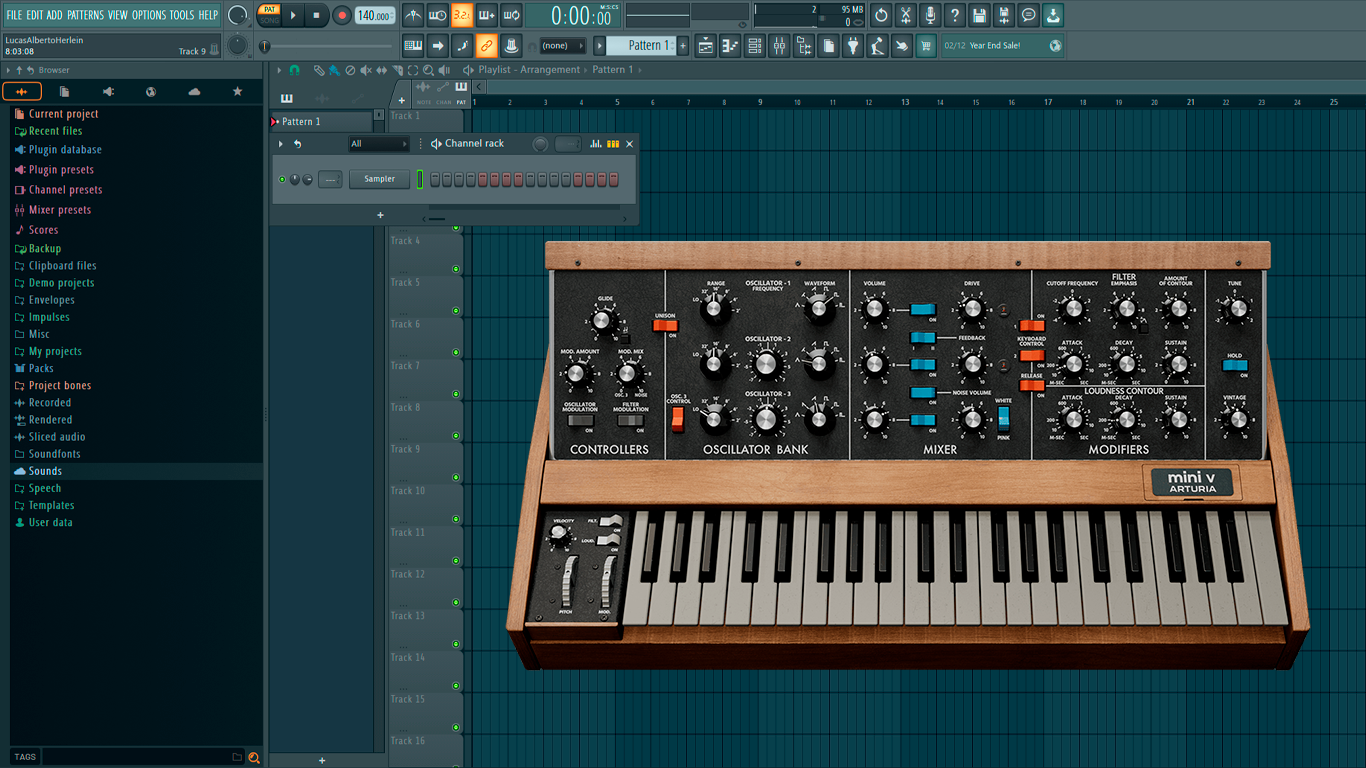The height and width of the screenshot is (768, 1366).
Task: Select Pattern 1 in the picker list
Action: (x=321, y=121)
